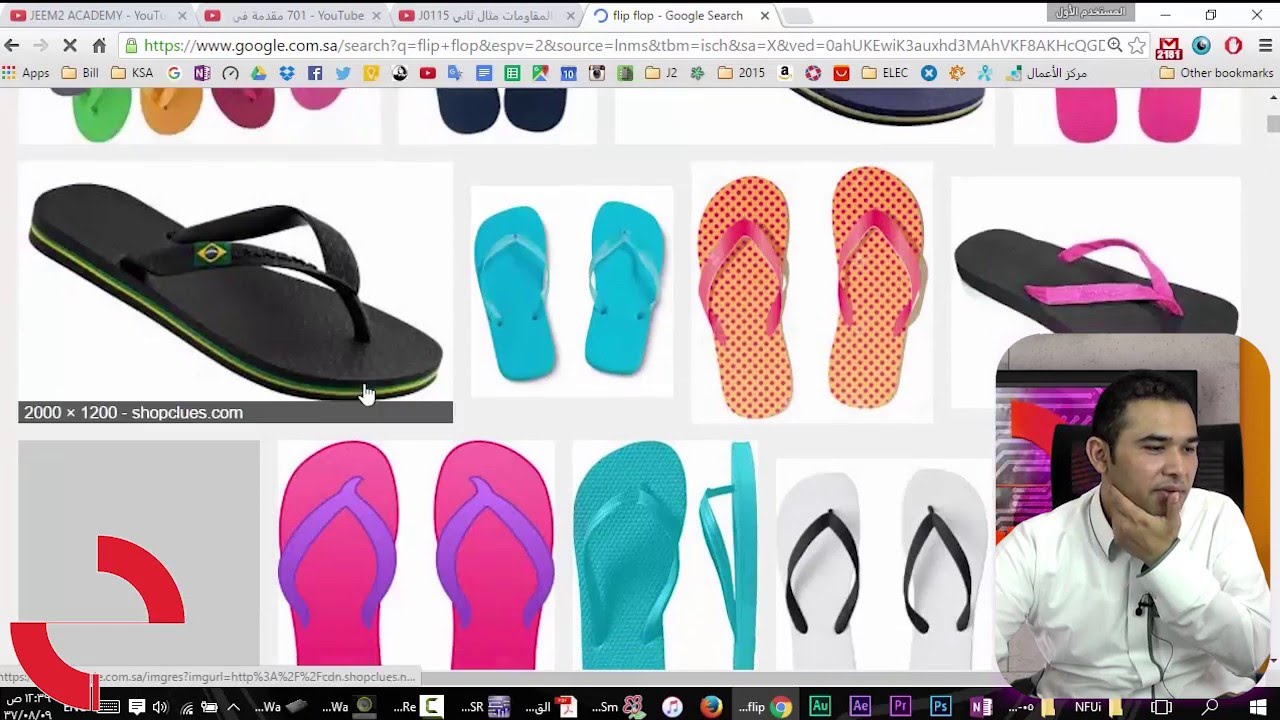
Task: Click the Gmail extension icon with 2181 badge
Action: click(1168, 46)
